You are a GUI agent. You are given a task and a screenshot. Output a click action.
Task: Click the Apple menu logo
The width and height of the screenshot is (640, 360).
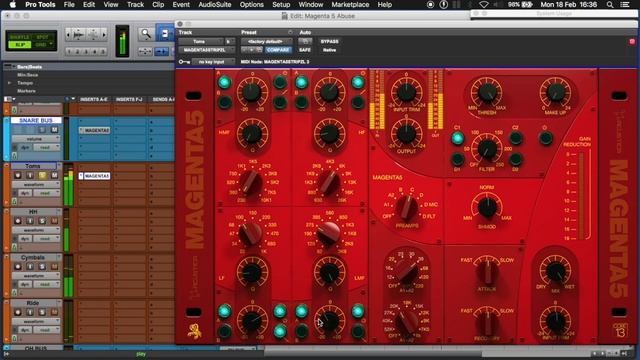point(13,4)
